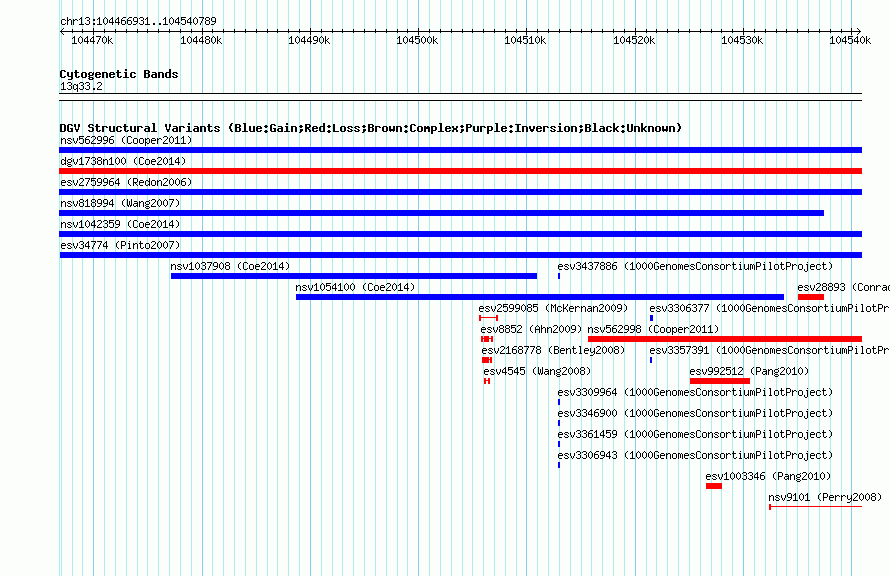Click the nsv1042359 (Coe2014) label
Image resolution: width=890 pixels, height=576 pixels.
click(x=120, y=224)
